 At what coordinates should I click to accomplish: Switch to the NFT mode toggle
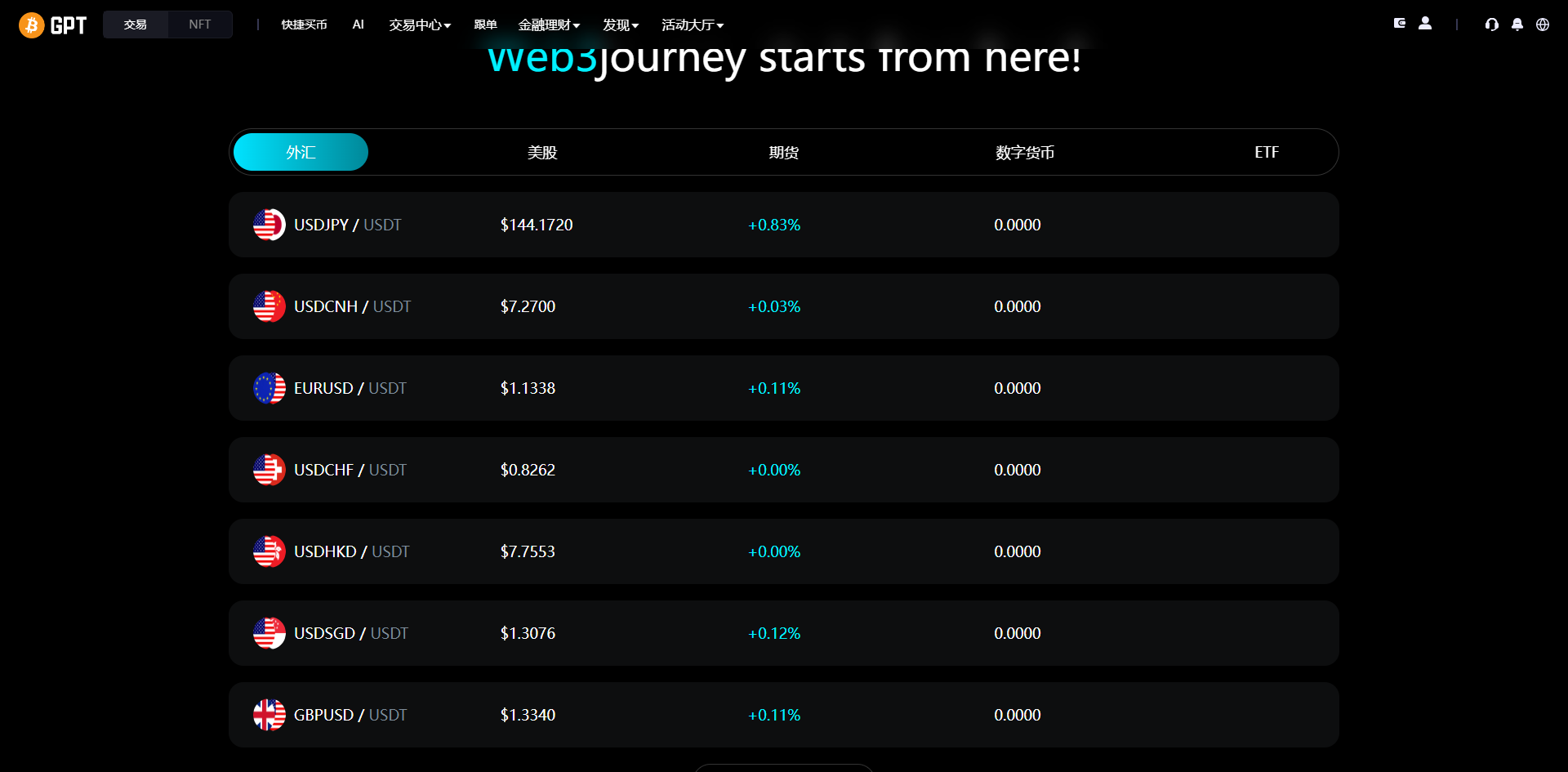tap(200, 25)
